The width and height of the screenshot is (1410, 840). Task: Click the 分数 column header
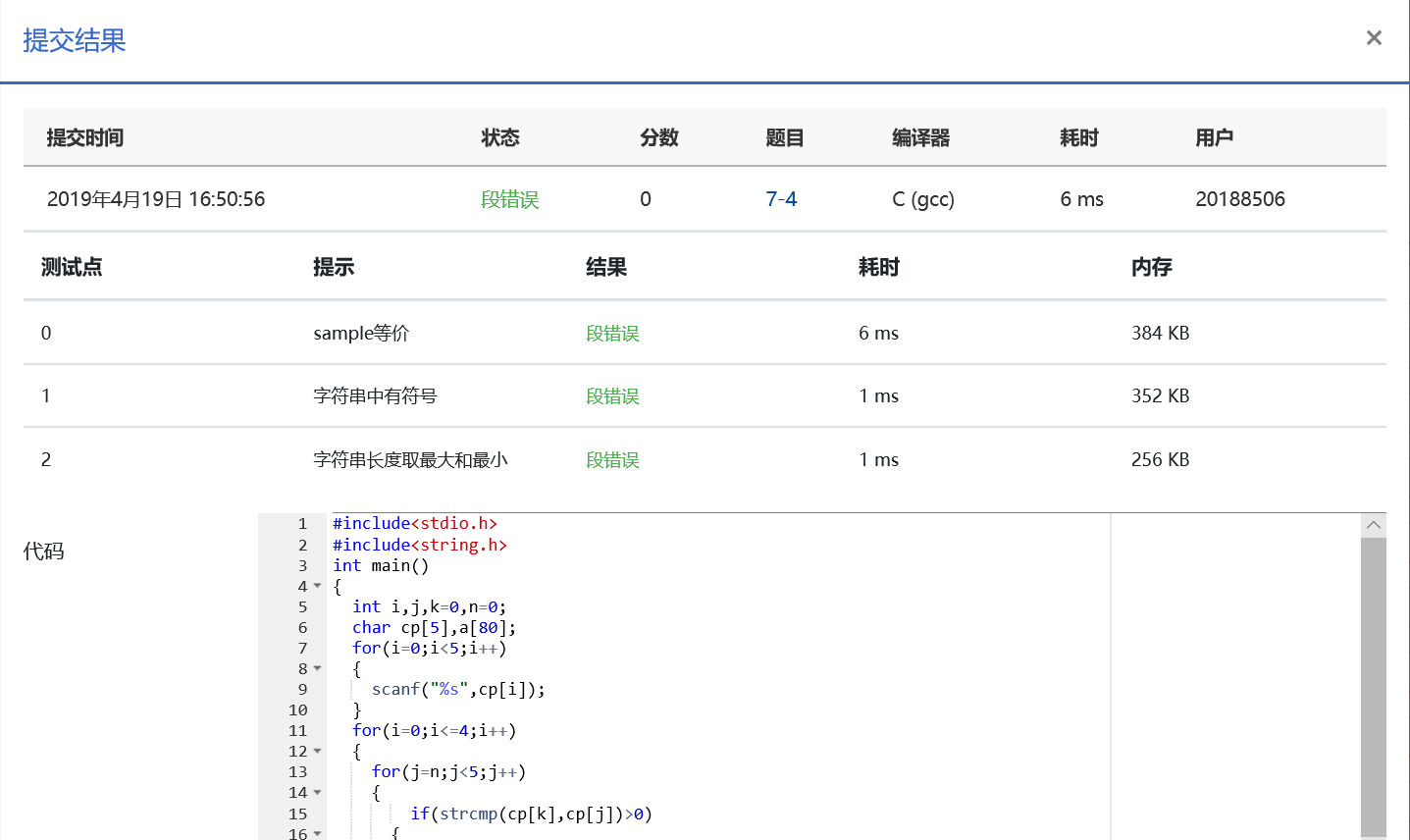tap(659, 138)
